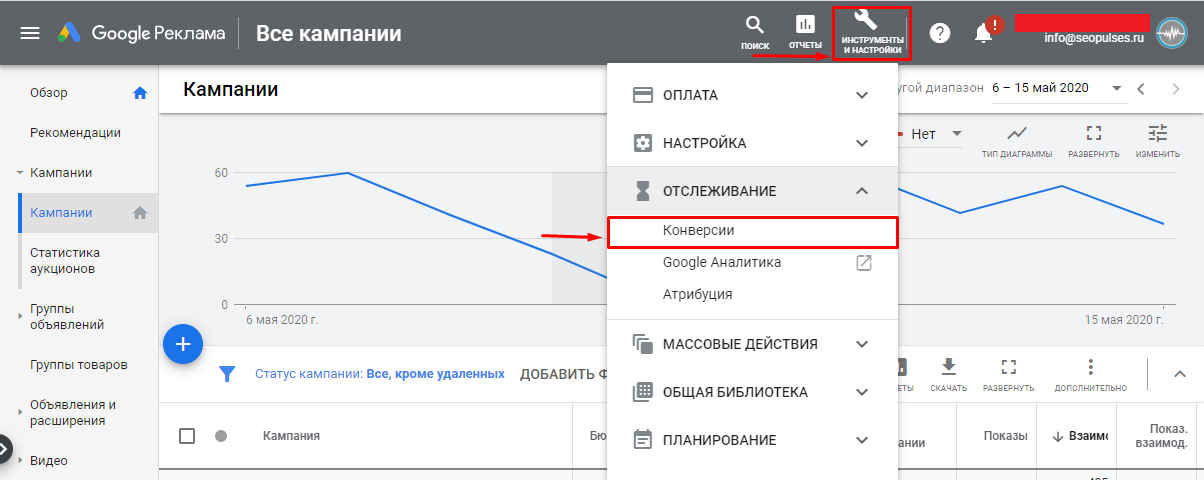Image resolution: width=1204 pixels, height=480 pixels.
Task: Open the Поиск search tool
Action: tap(755, 33)
